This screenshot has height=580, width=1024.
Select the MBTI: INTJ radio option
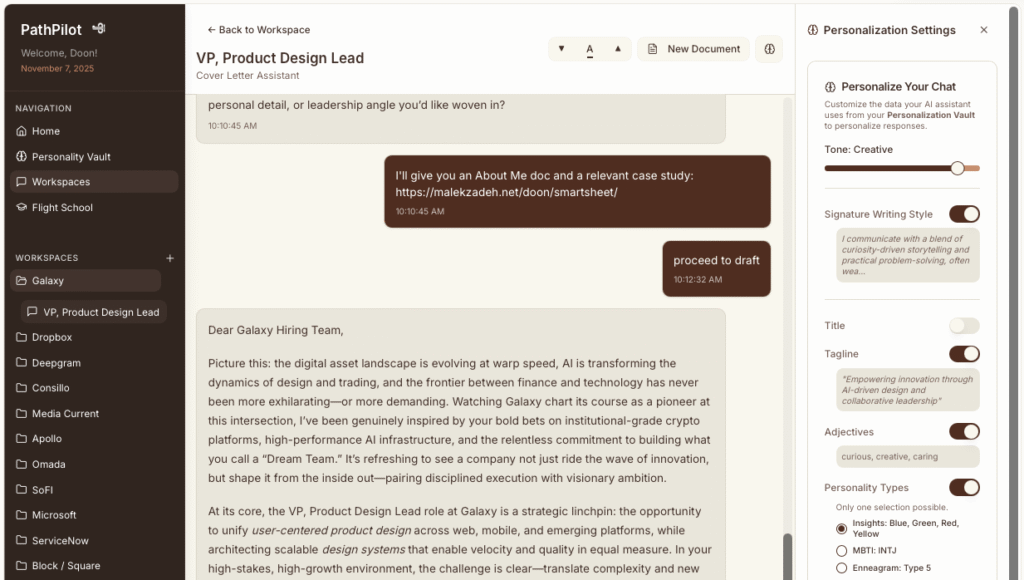point(842,550)
